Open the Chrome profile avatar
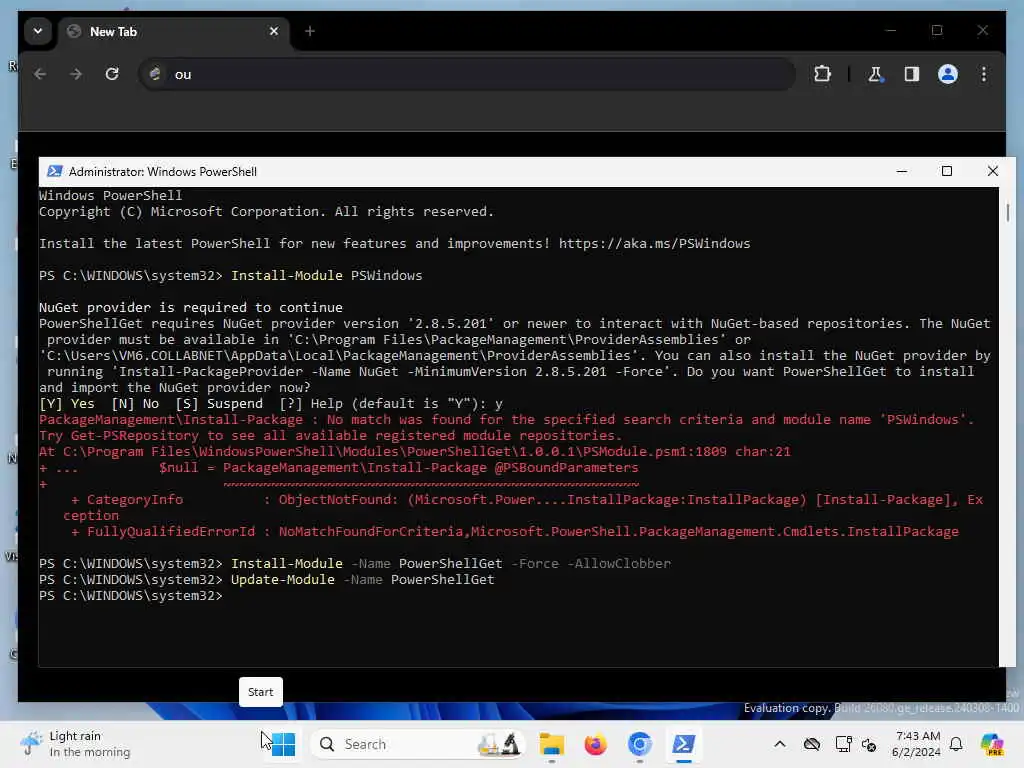Image resolution: width=1024 pixels, height=768 pixels. click(x=948, y=74)
